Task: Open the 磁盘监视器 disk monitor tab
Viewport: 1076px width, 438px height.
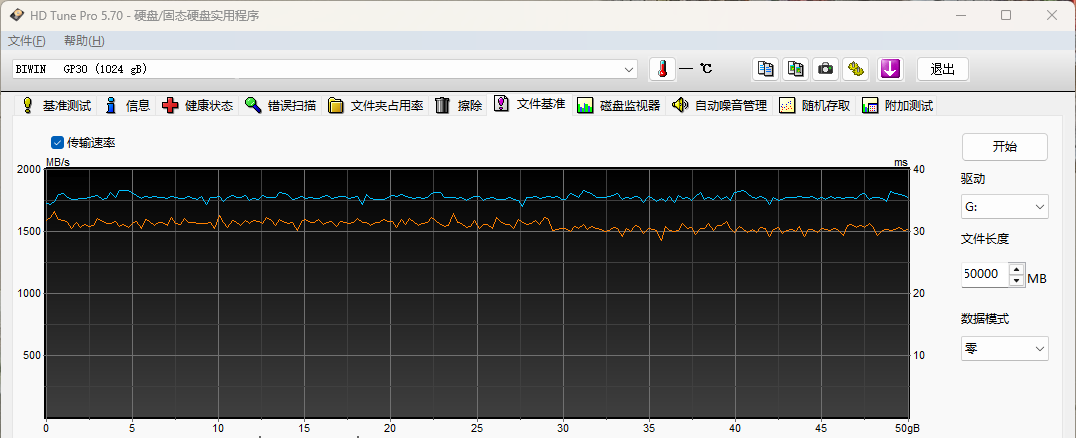Action: point(619,106)
